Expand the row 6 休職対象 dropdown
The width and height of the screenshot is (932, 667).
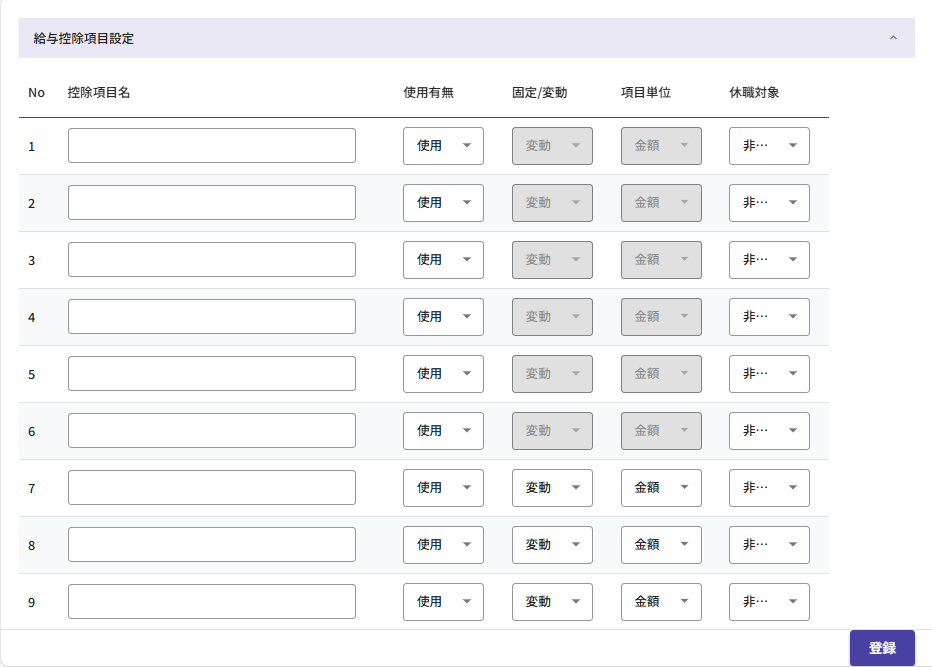click(x=769, y=431)
